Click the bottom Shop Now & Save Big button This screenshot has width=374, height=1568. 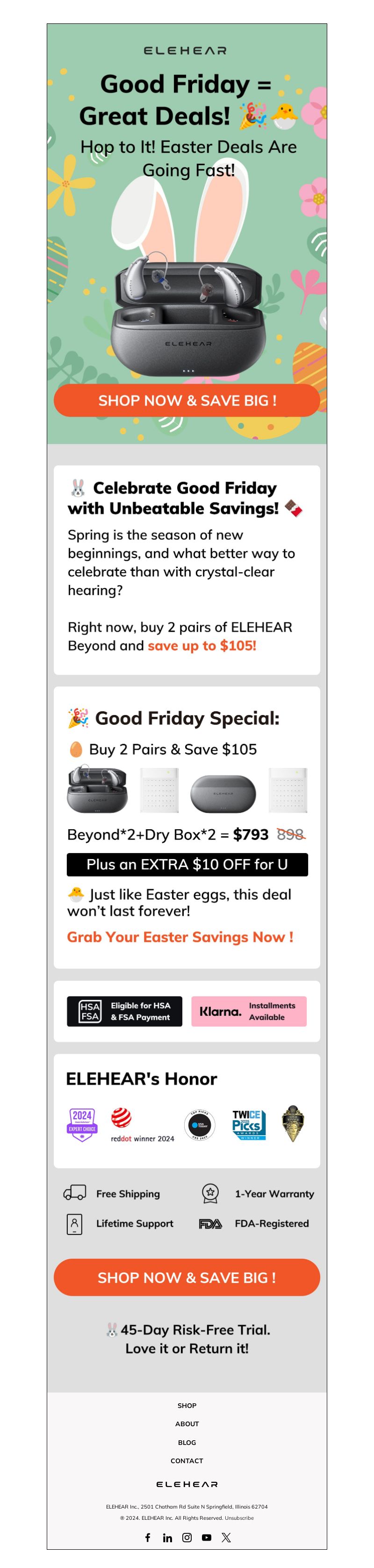point(187,1277)
